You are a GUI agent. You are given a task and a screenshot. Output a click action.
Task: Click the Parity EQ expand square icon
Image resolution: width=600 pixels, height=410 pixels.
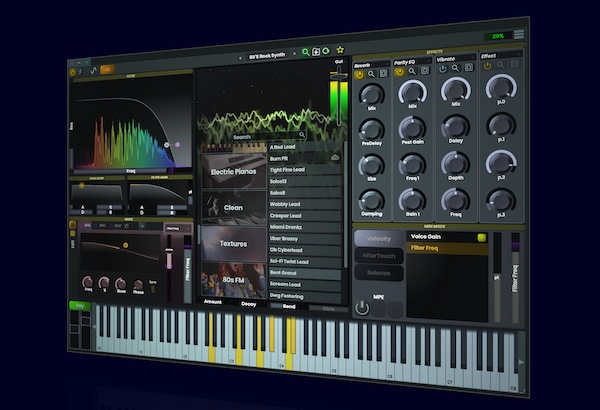pyautogui.click(x=425, y=70)
